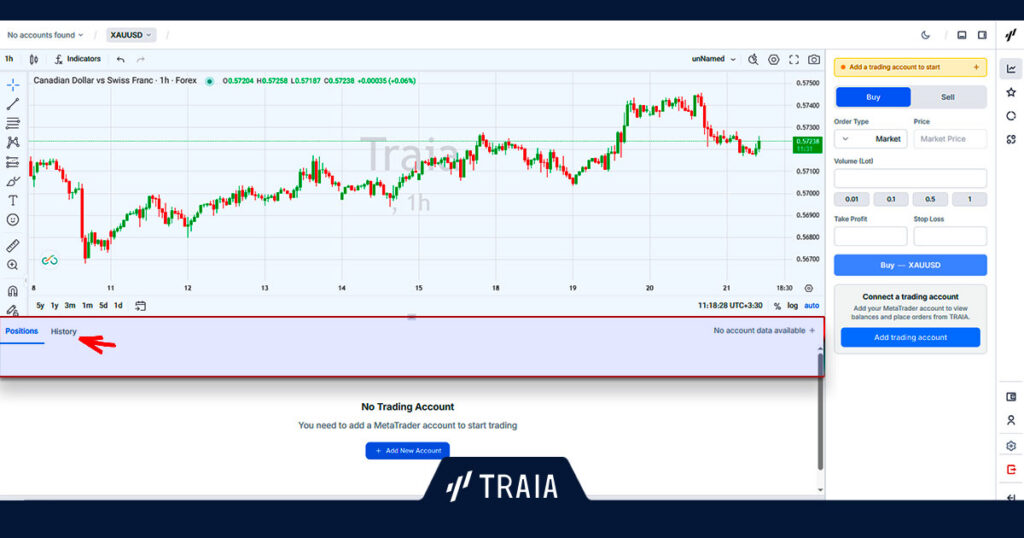Select the Sell tab
1024x538 pixels.
(x=948, y=97)
